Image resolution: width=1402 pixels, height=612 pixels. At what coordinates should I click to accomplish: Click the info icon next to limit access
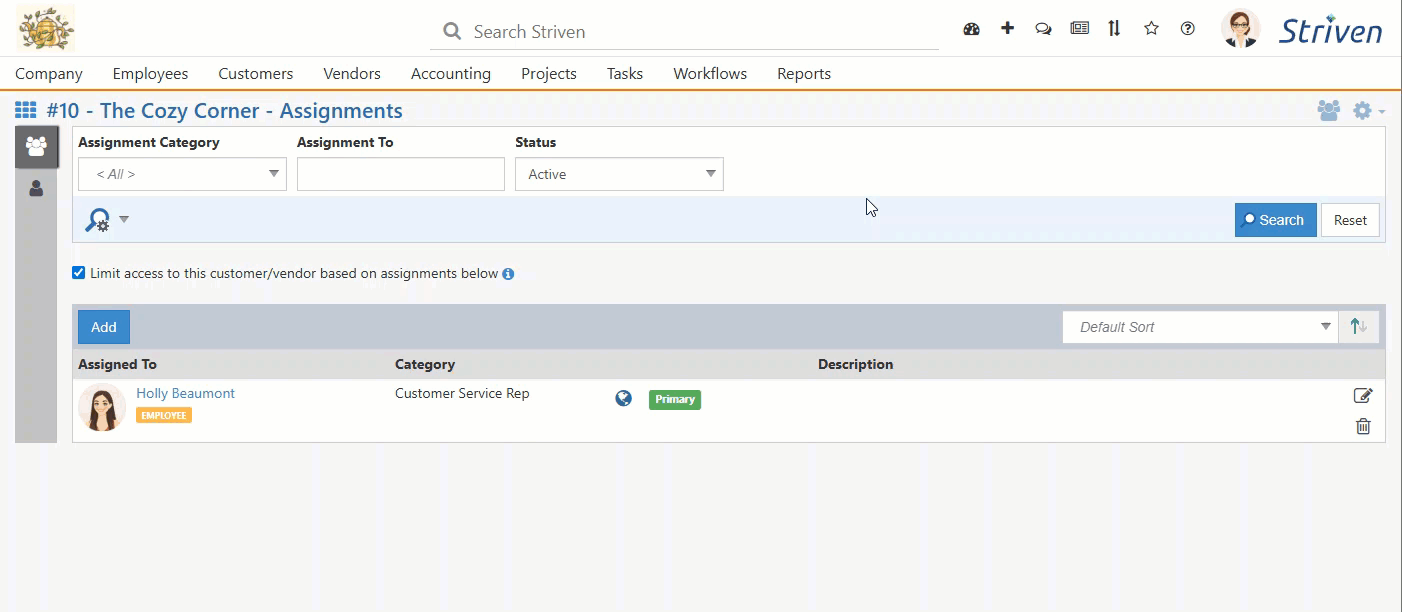(x=510, y=272)
